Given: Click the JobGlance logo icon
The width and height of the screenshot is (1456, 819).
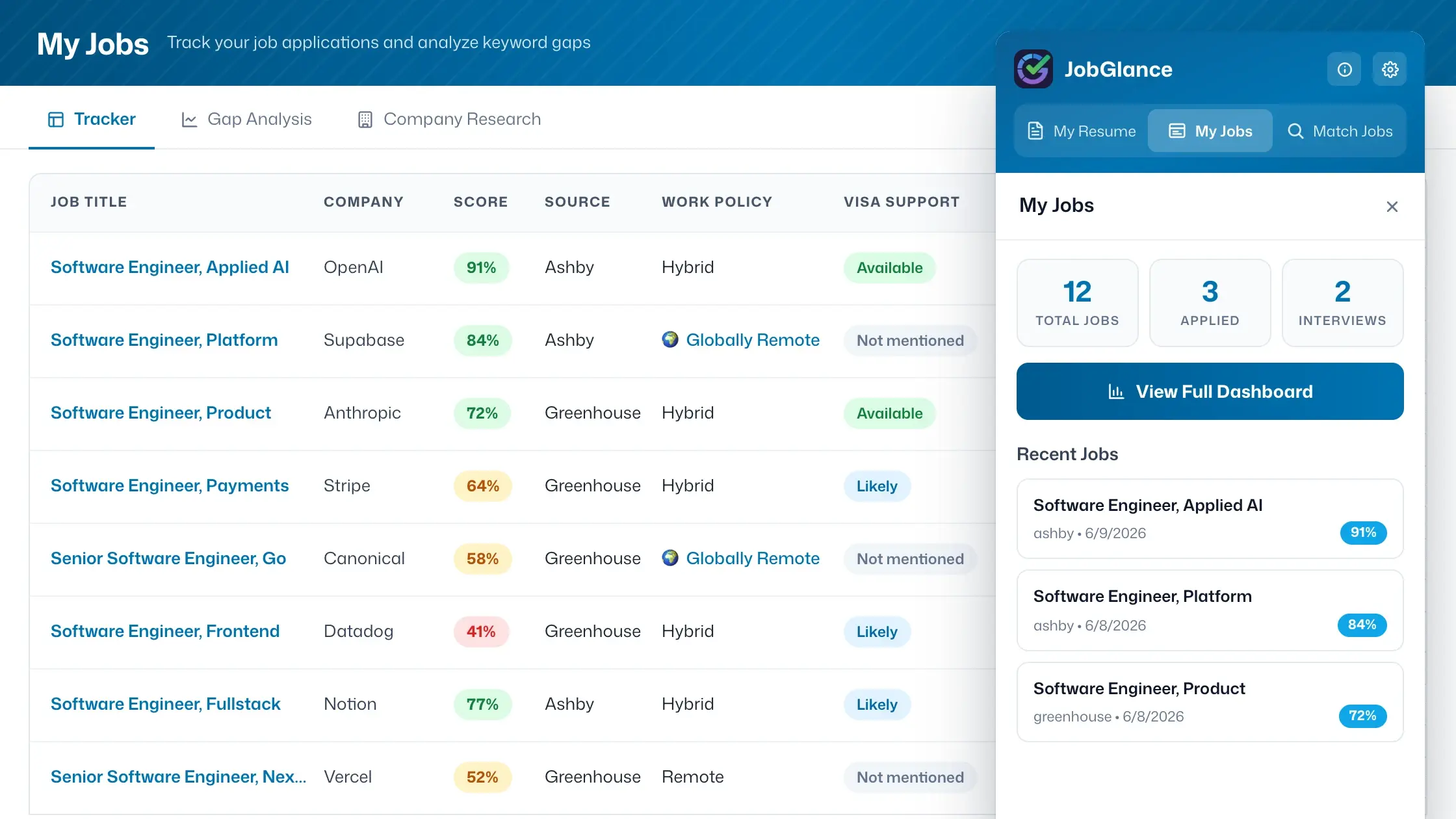Looking at the screenshot, I should [x=1033, y=69].
